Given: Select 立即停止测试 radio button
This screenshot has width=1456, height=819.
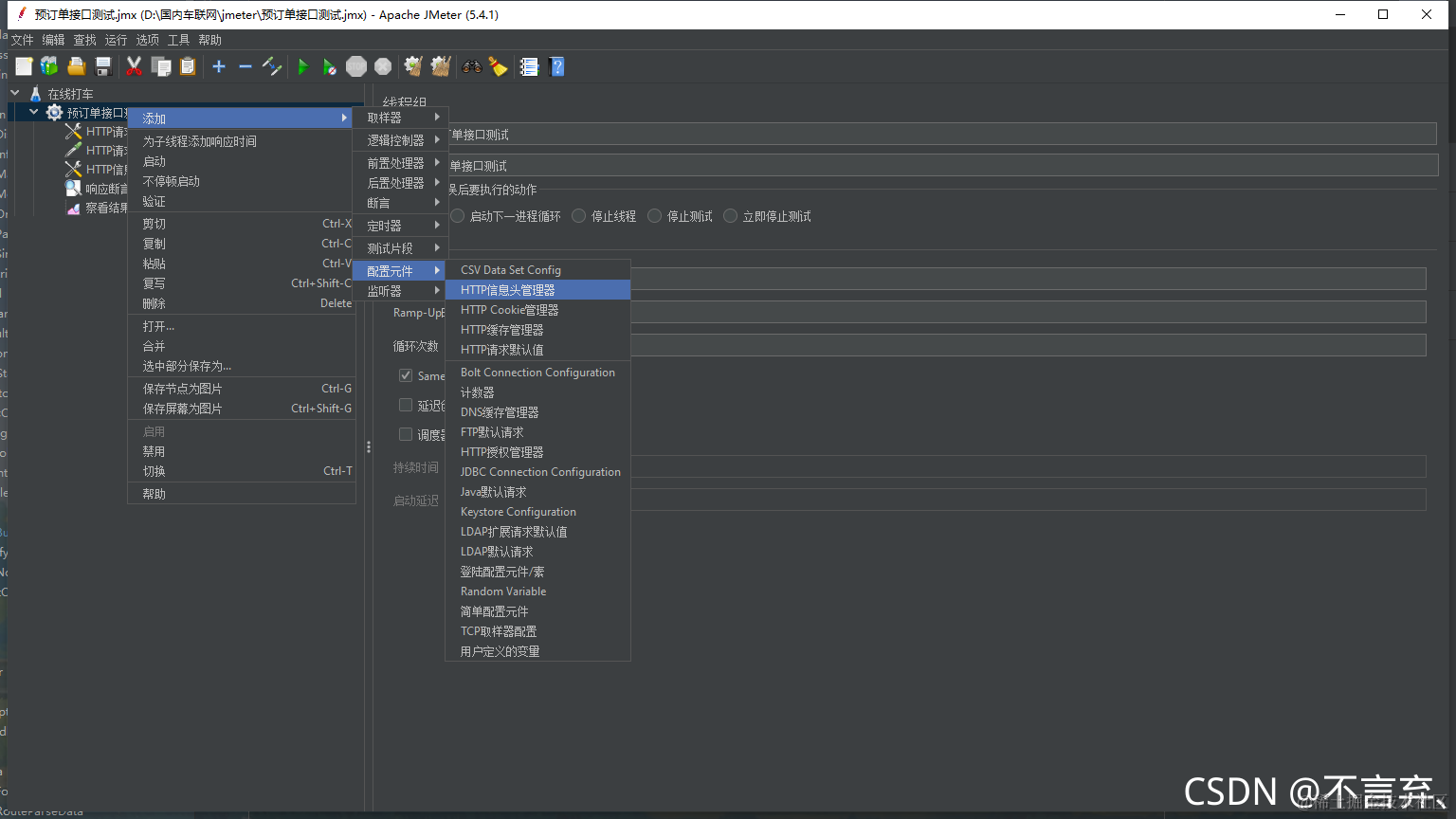Looking at the screenshot, I should 731,216.
